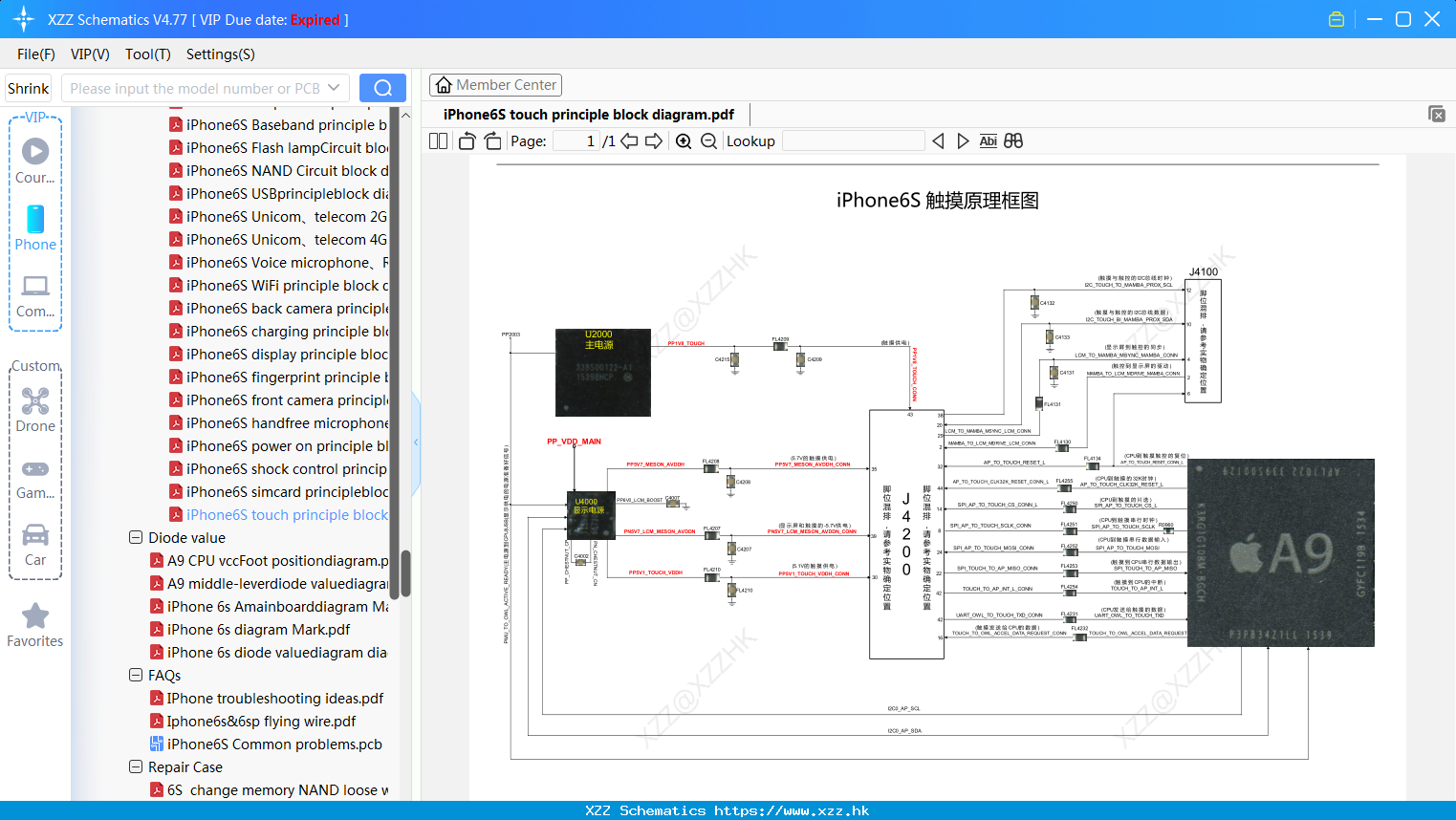The width and height of the screenshot is (1456, 820).
Task: Collapse the Repair Case tree node
Action: (136, 767)
